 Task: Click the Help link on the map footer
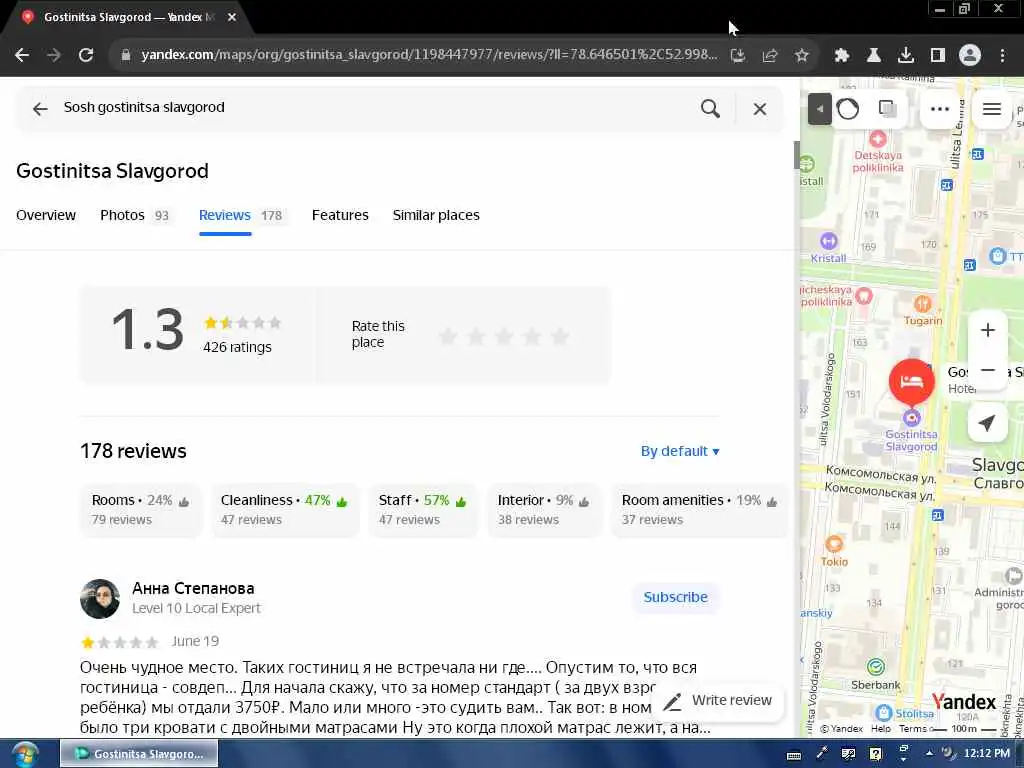pos(880,729)
